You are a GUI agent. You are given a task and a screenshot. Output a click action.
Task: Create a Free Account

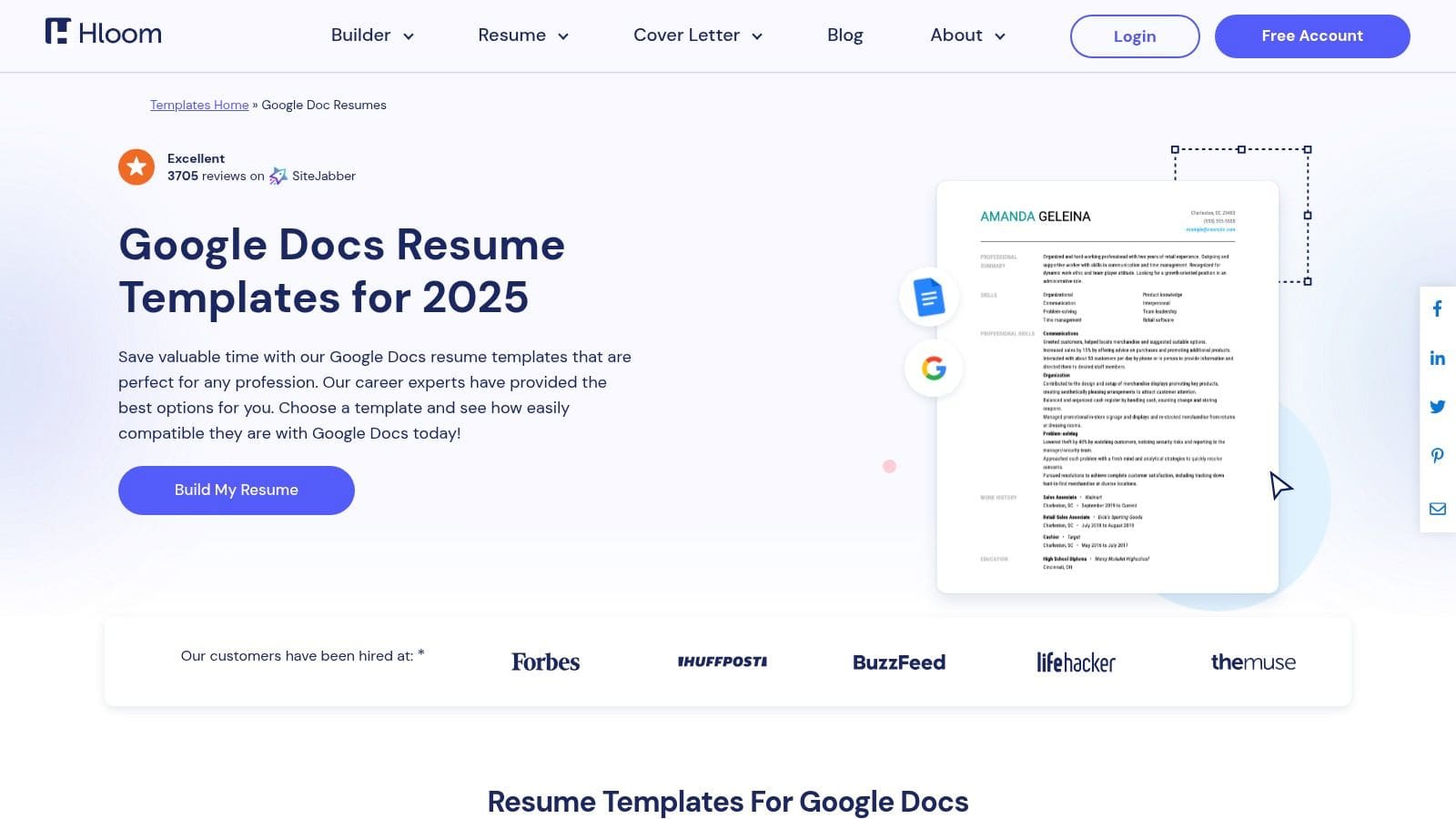coord(1311,35)
